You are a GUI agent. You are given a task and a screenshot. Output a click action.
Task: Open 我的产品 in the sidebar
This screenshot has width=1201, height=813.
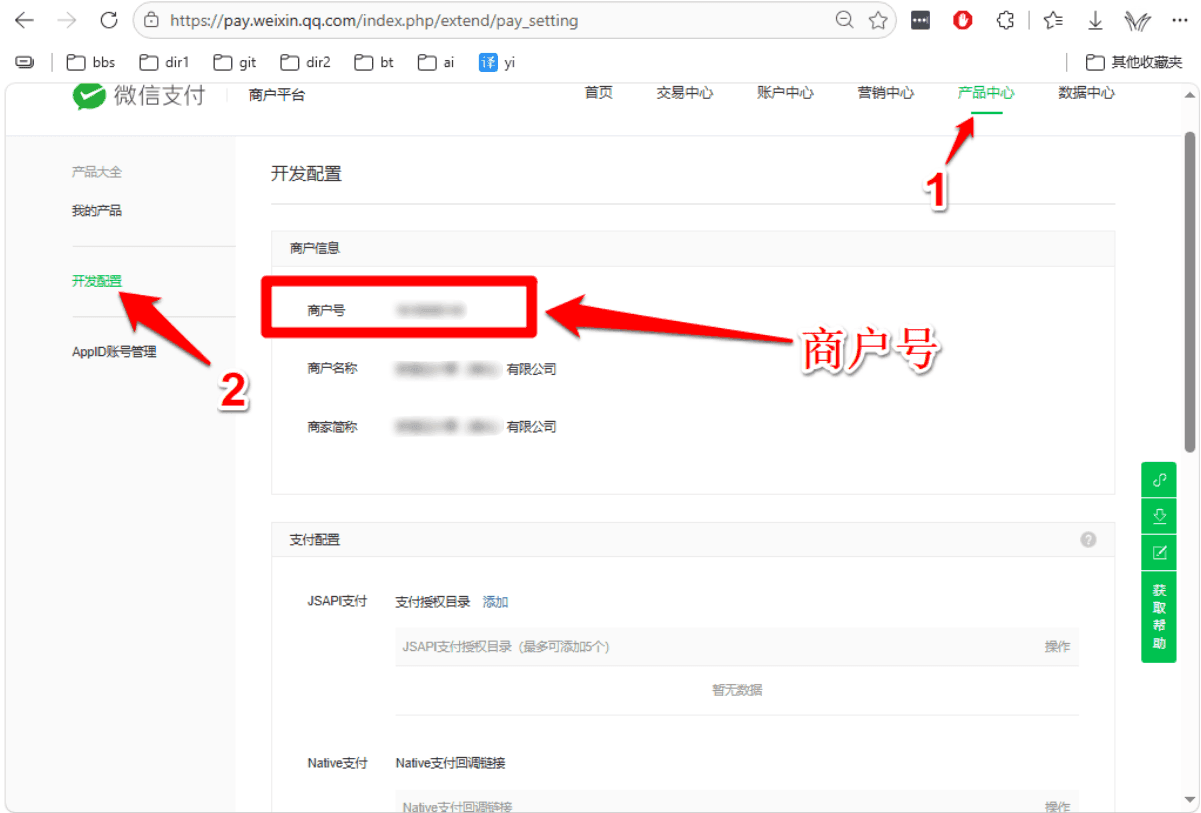[x=97, y=211]
